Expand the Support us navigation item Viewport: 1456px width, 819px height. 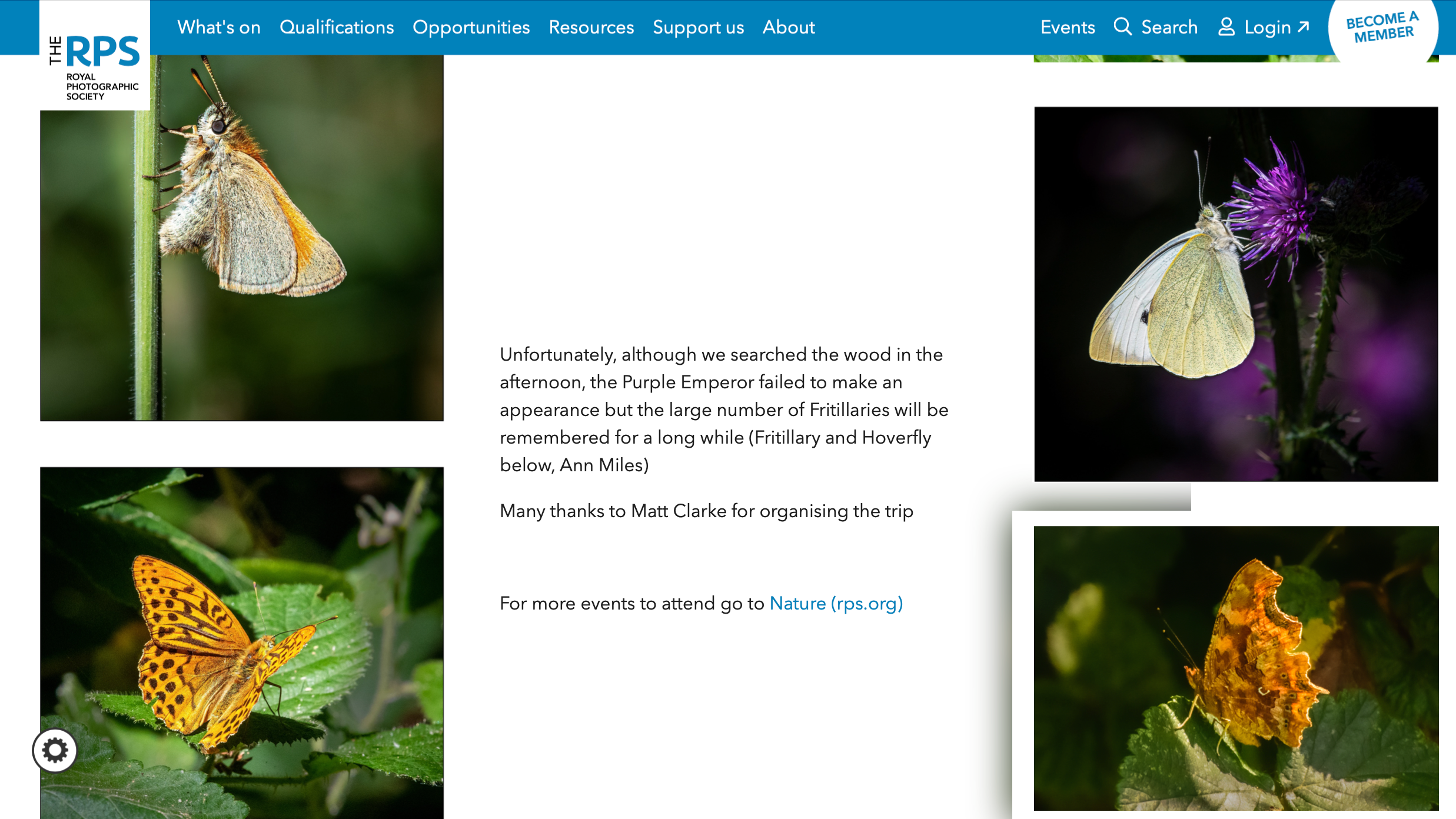[699, 27]
